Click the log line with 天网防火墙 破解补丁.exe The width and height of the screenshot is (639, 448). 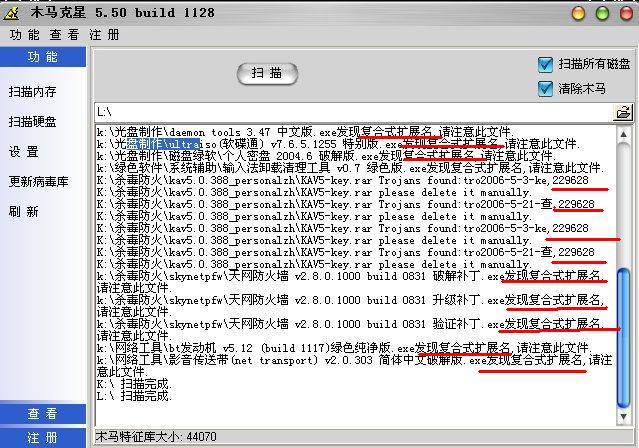351,282
